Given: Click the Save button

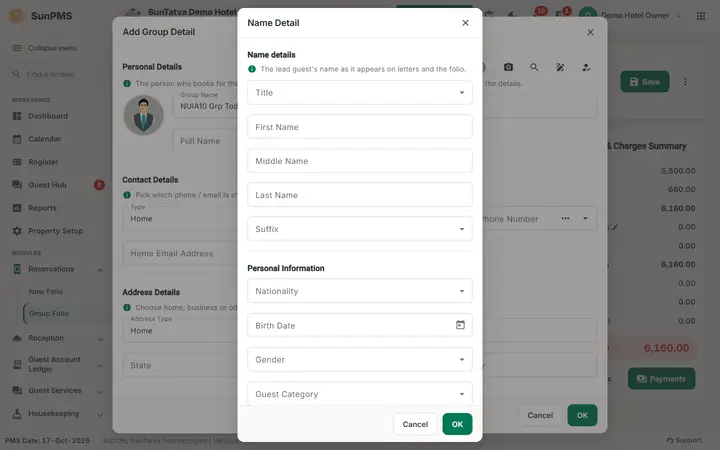Looking at the screenshot, I should pyautogui.click(x=645, y=82).
